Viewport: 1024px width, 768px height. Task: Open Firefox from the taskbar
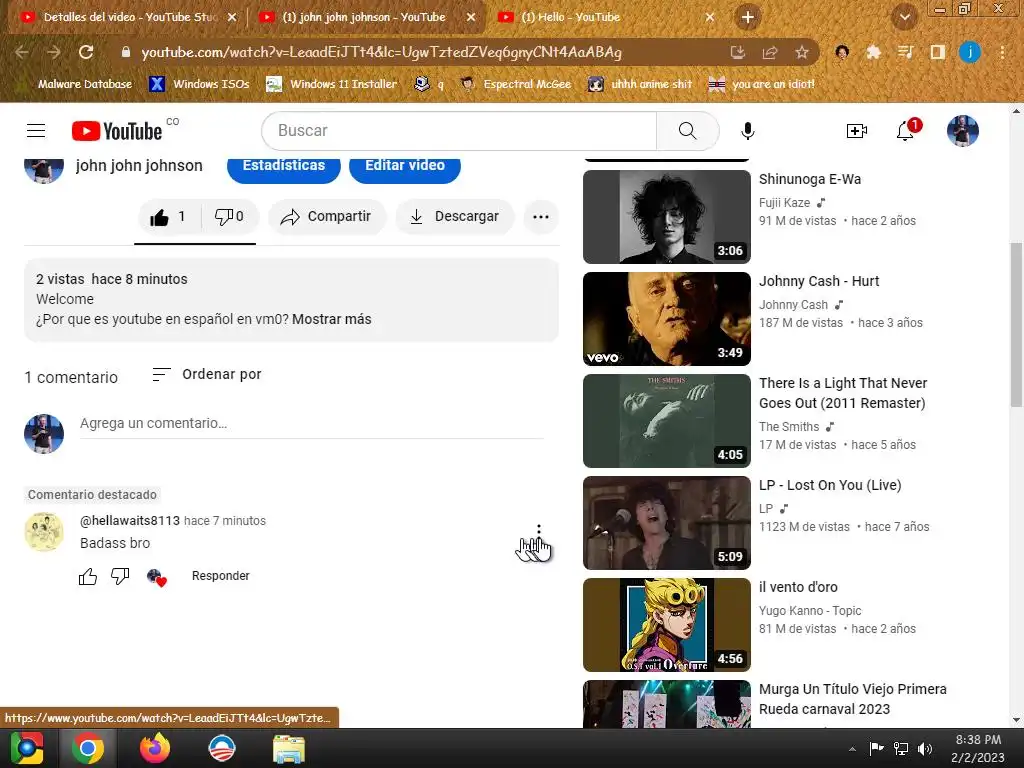[155, 748]
